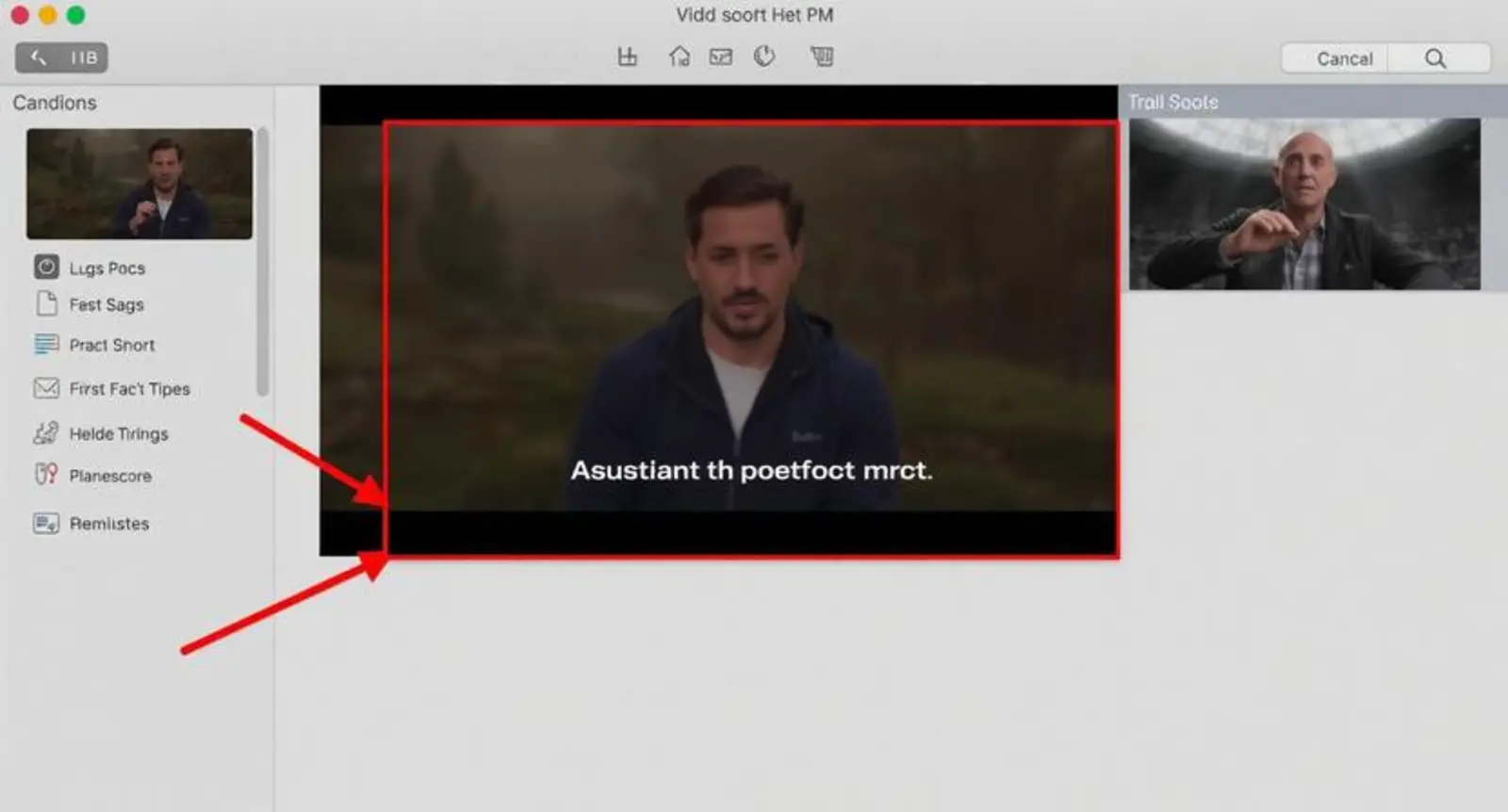Screen dimensions: 1508x812
Task: Click the subtitle text in the video
Action: click(751, 470)
